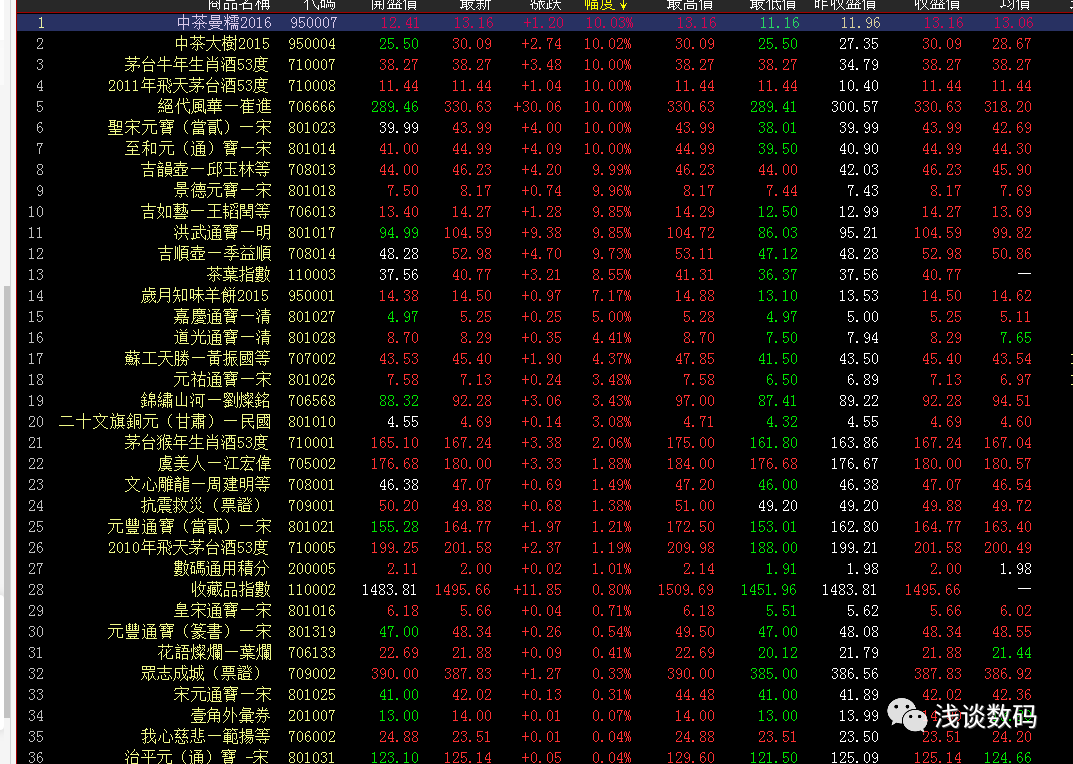Select highest price 209.98
1073x764 pixels.
point(690,548)
